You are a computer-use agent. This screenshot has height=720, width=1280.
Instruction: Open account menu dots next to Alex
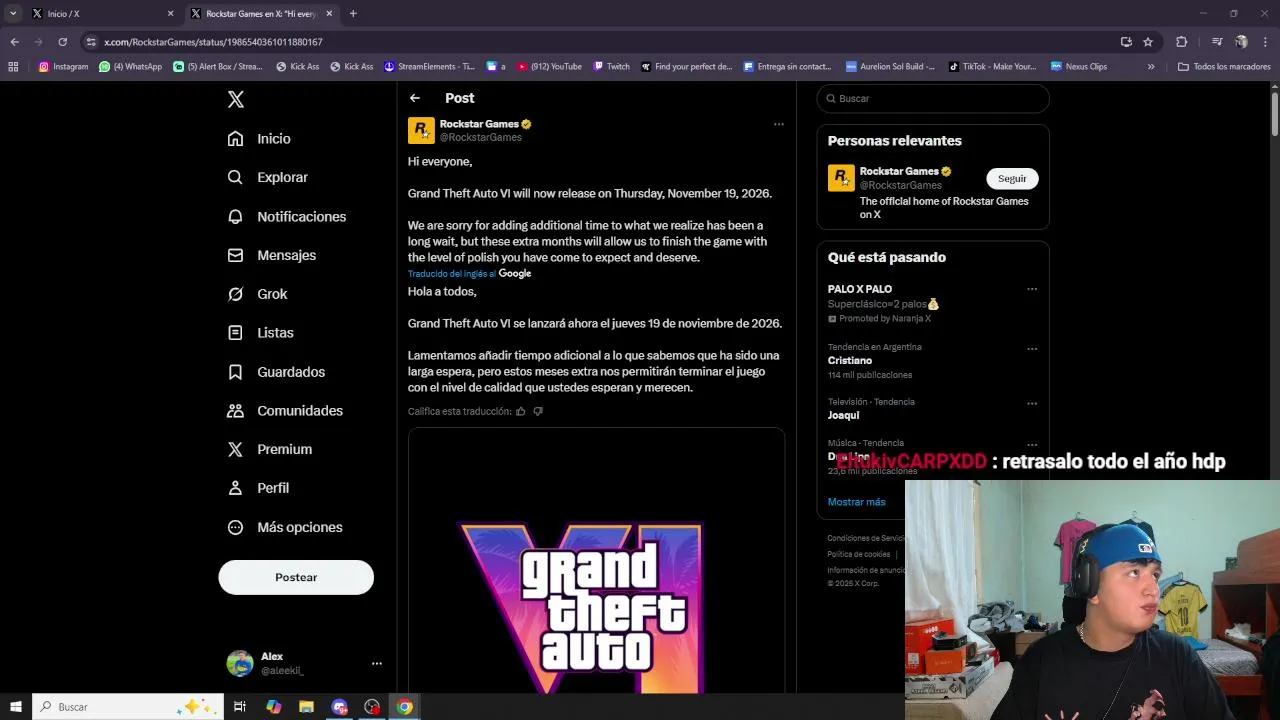377,663
